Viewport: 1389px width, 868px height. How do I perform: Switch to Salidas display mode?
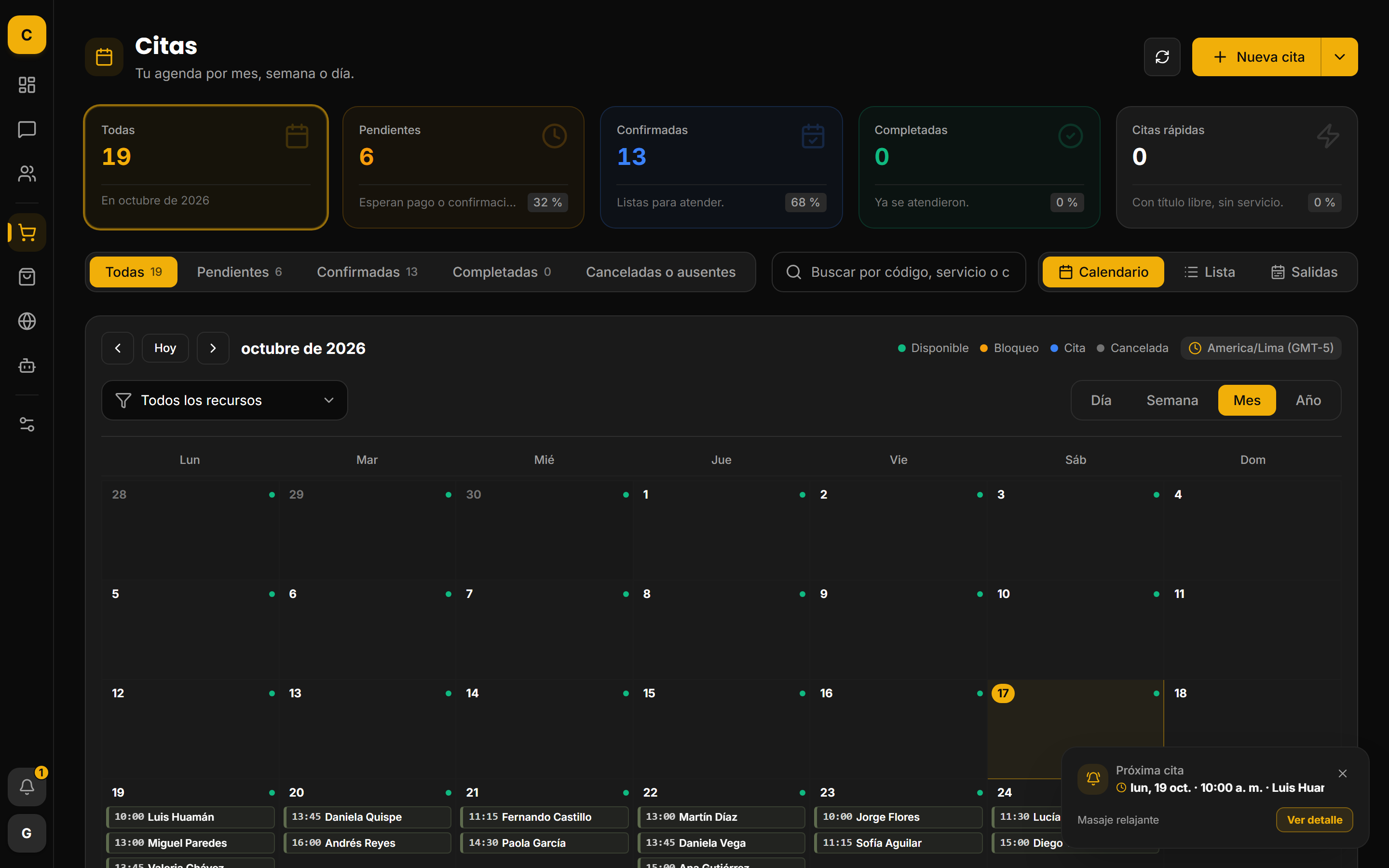tap(1304, 272)
